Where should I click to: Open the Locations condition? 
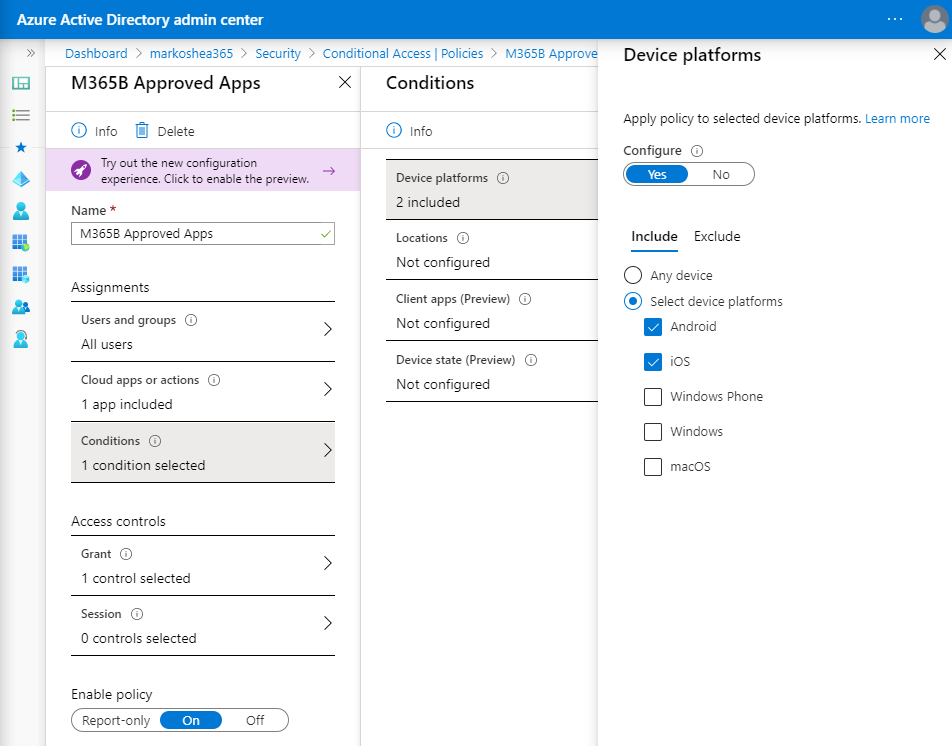492,250
